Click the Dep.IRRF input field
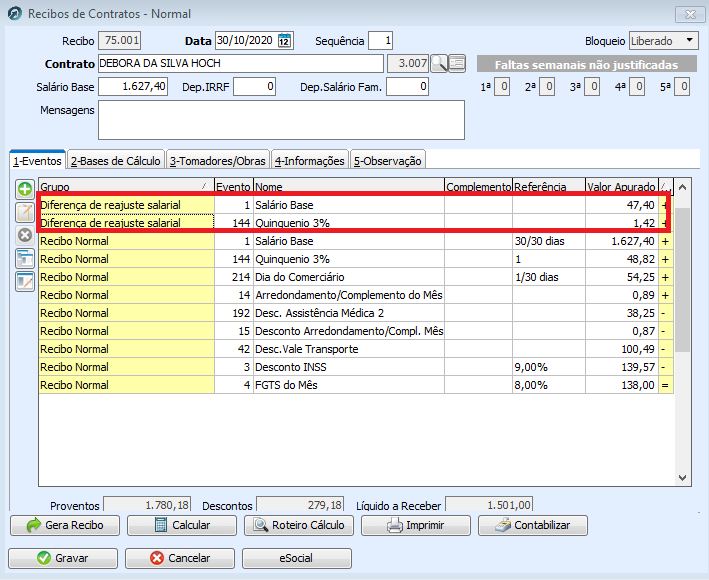The height and width of the screenshot is (580, 709). pyautogui.click(x=255, y=86)
